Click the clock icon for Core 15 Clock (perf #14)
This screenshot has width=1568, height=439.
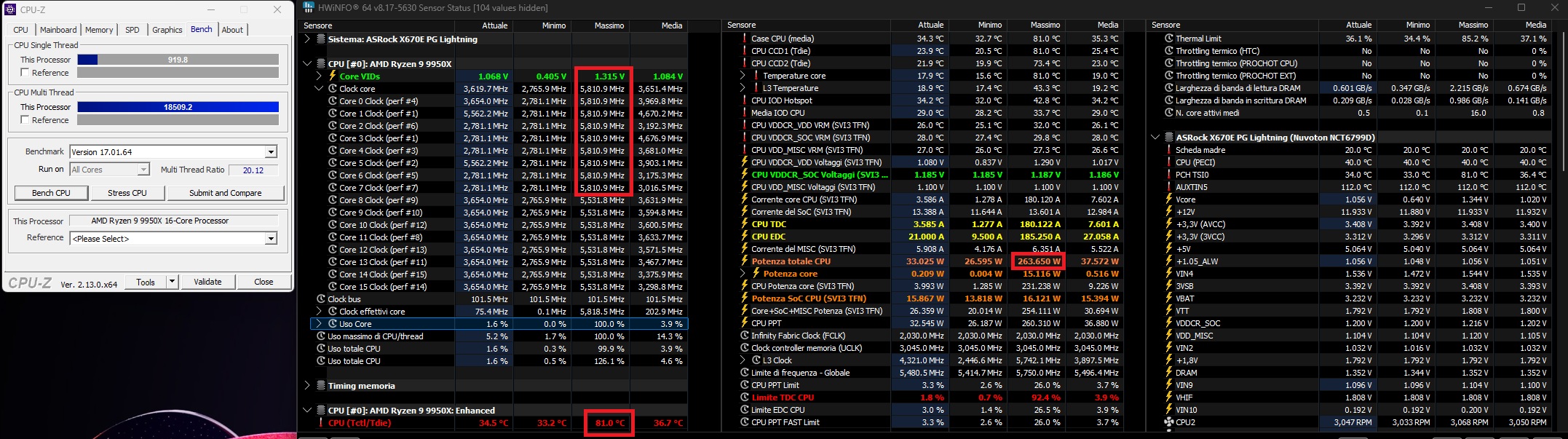point(333,287)
